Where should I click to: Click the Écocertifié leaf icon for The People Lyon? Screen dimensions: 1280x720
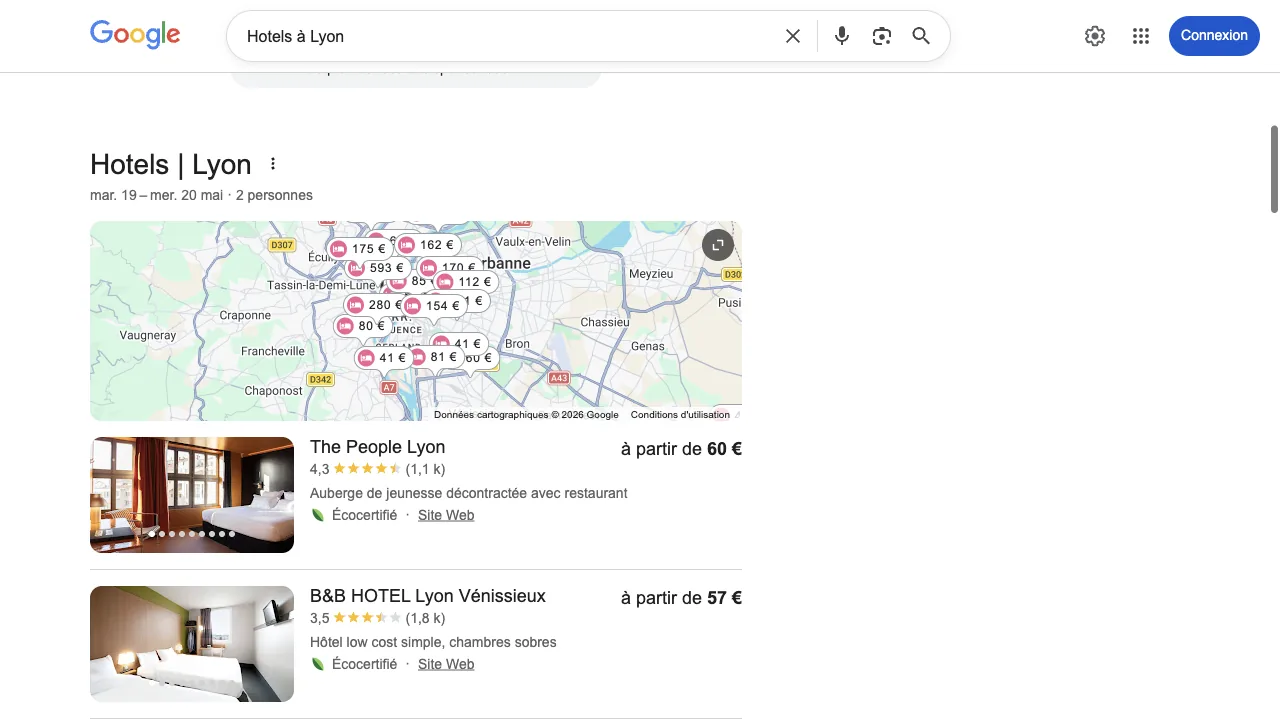point(318,515)
